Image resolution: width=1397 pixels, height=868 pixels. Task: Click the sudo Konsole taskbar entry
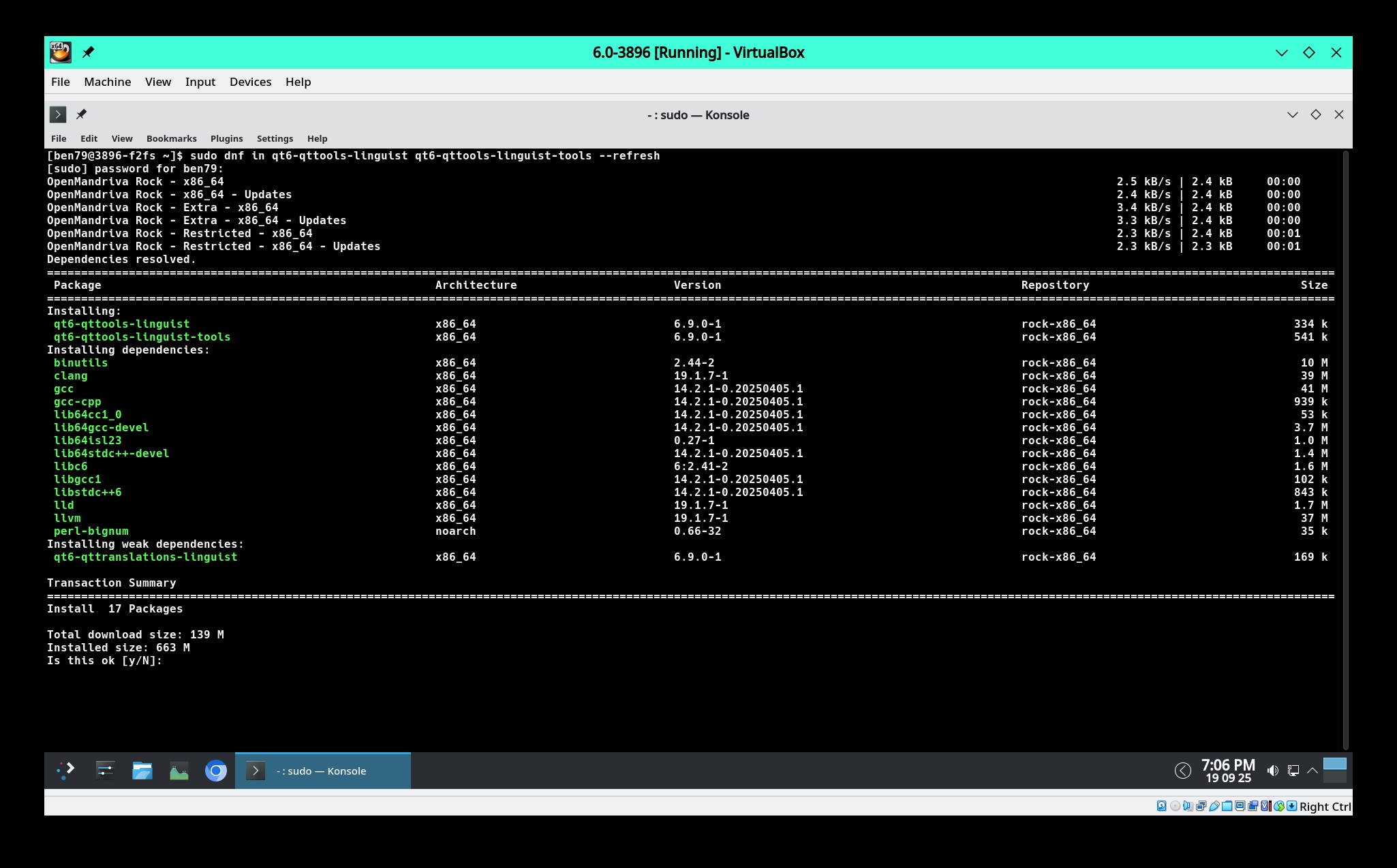point(323,771)
